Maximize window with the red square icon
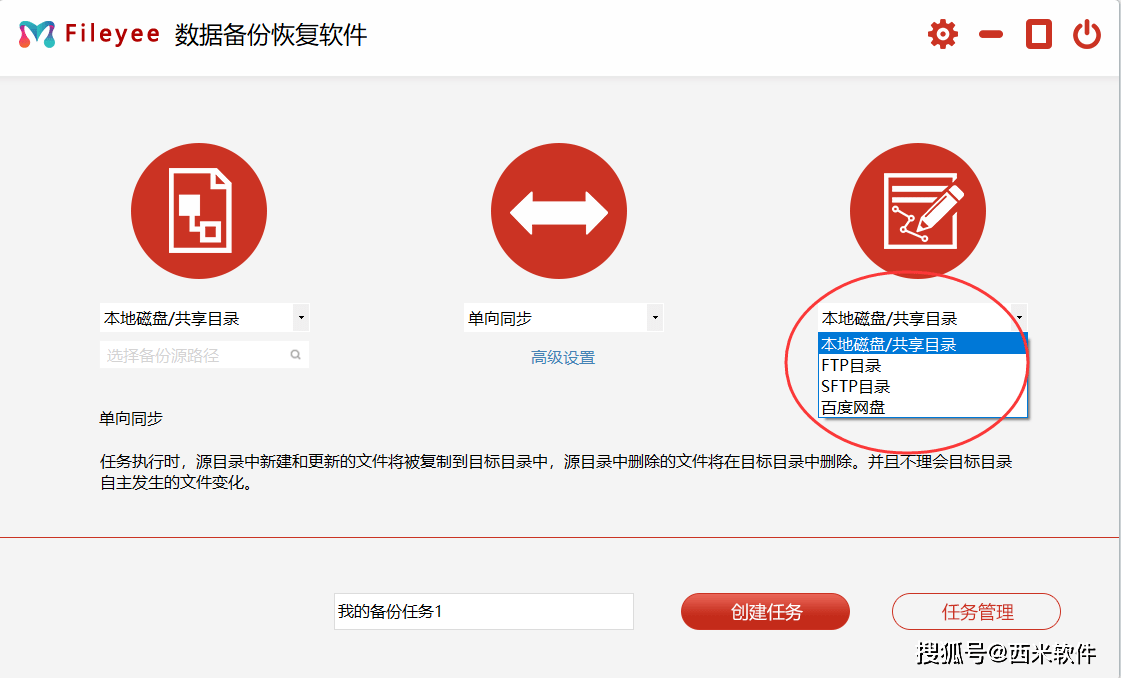Viewport: 1121px width, 678px height. click(x=1039, y=34)
